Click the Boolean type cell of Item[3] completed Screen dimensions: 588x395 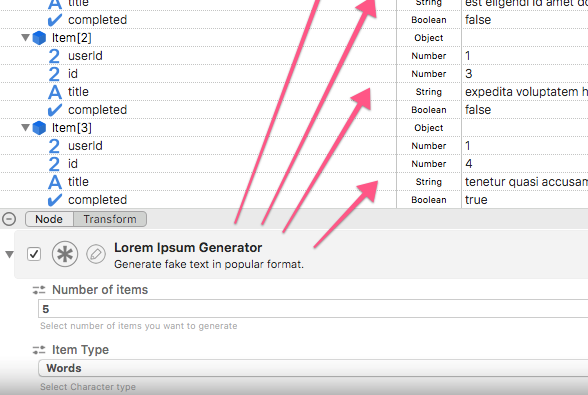tap(429, 200)
